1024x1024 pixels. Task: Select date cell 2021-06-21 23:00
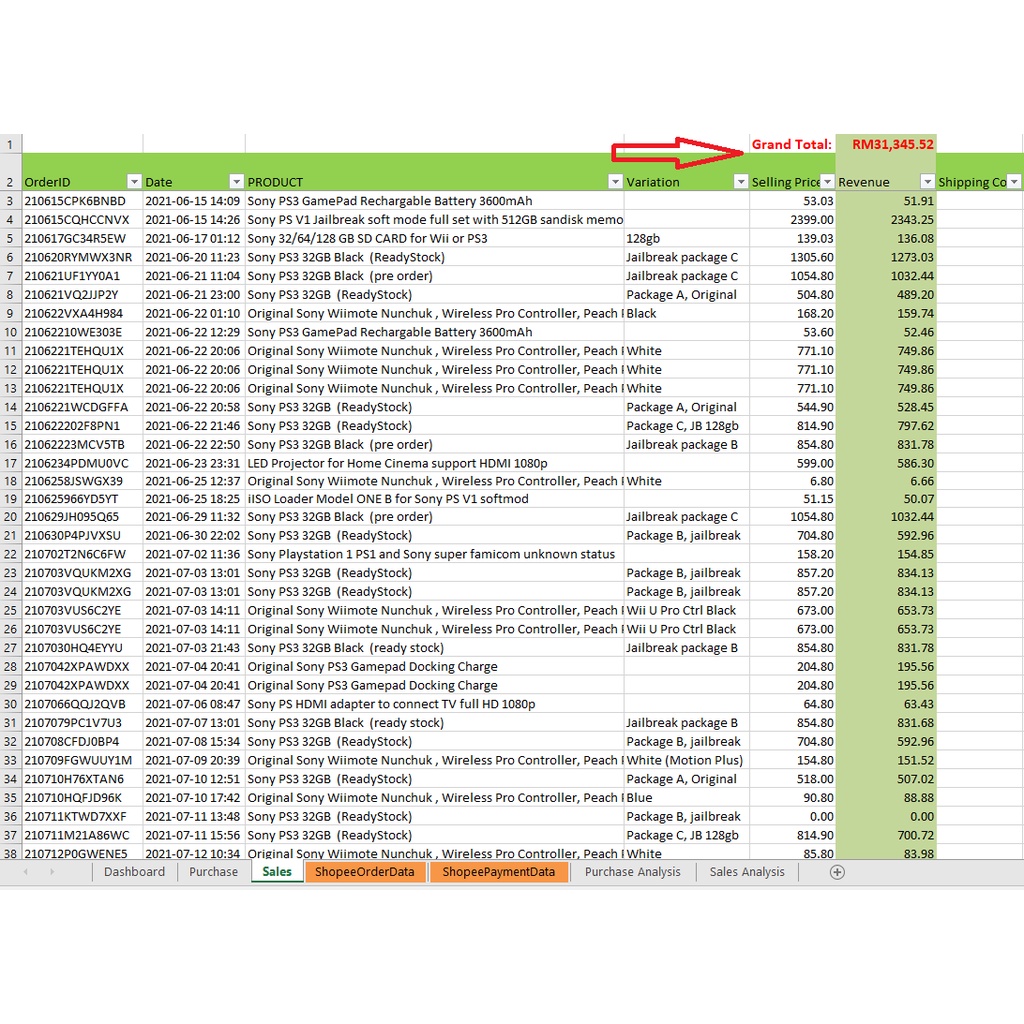point(194,295)
